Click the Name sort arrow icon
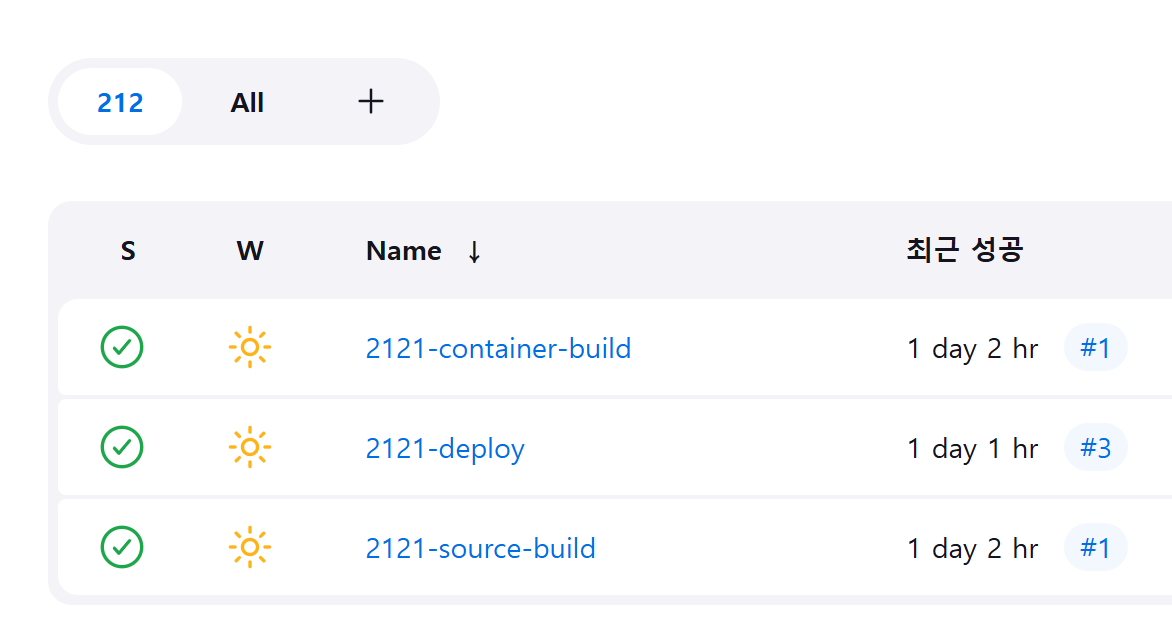The height and width of the screenshot is (620, 1172). [474, 252]
